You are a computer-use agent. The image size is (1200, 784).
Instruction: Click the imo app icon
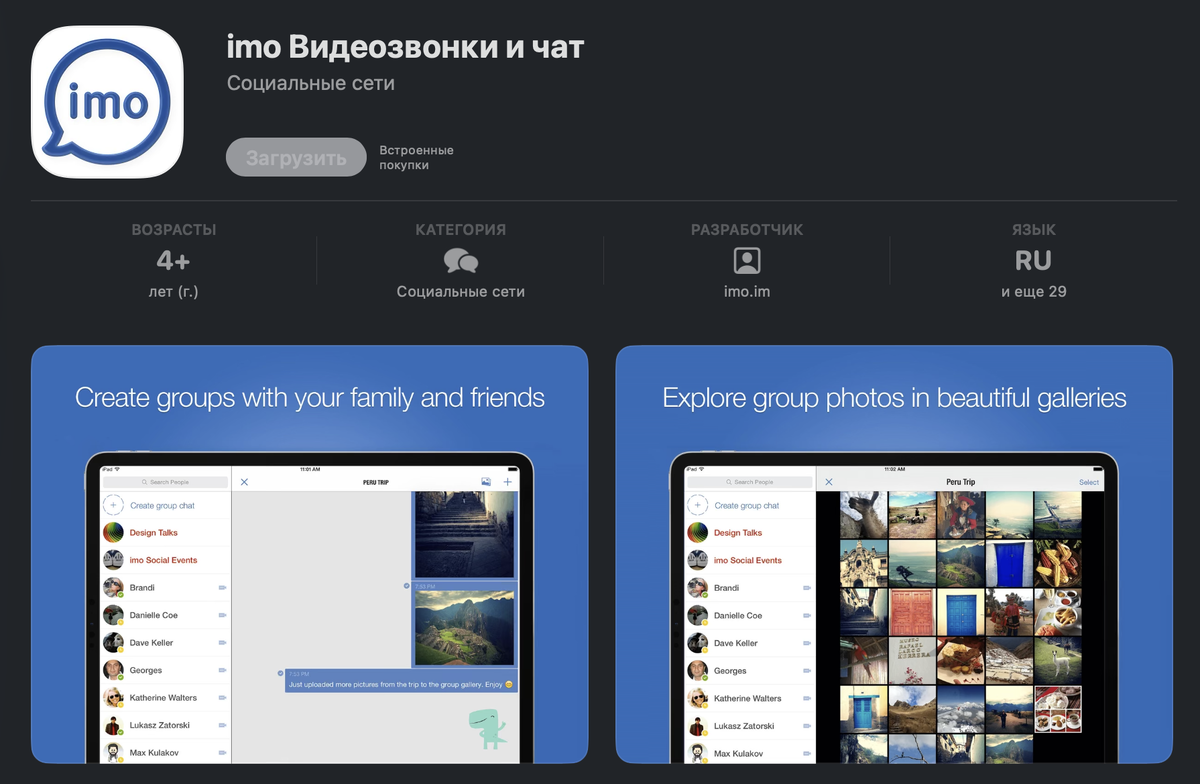coord(107,102)
